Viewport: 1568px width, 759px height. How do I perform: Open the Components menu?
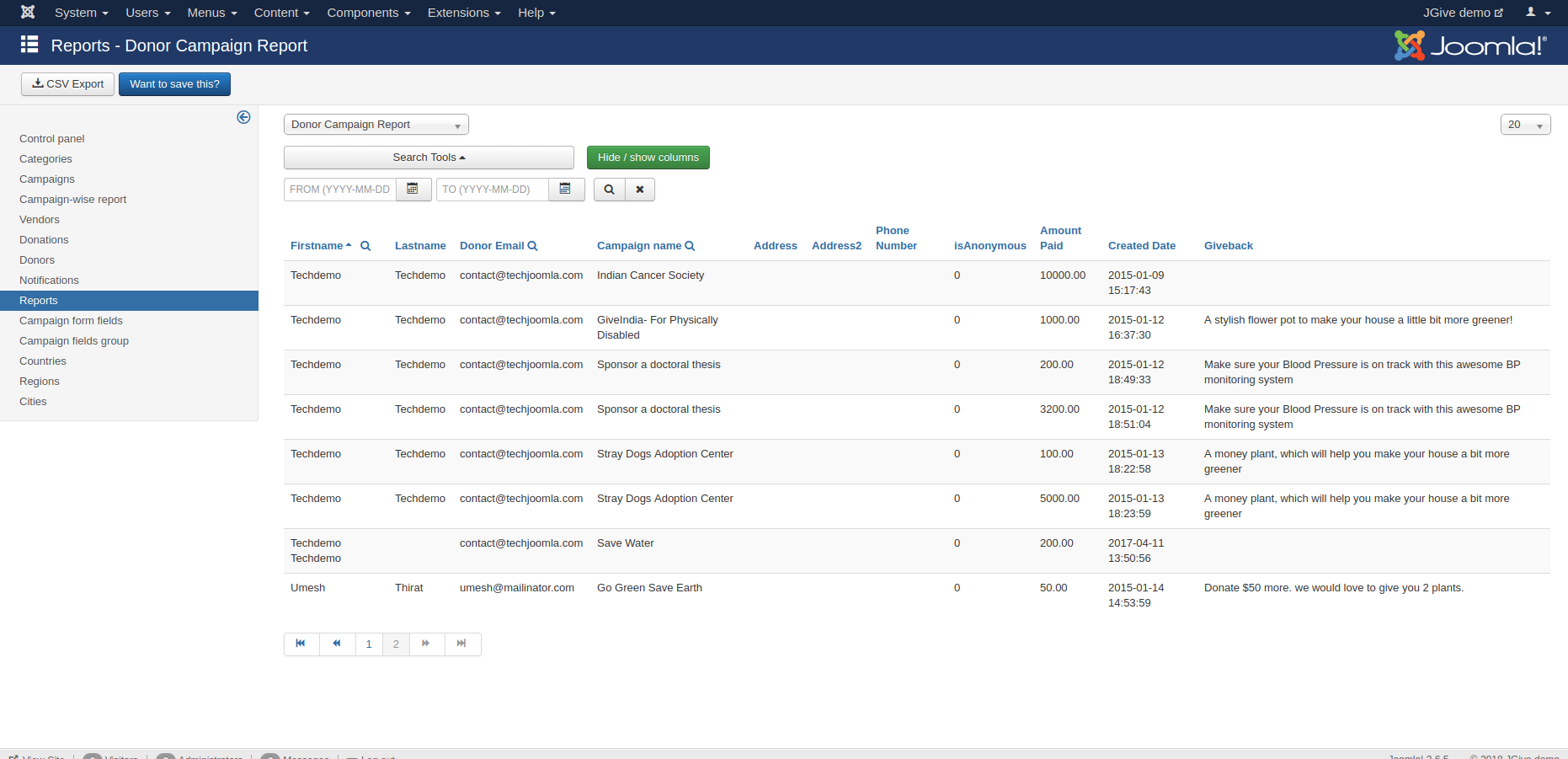368,13
